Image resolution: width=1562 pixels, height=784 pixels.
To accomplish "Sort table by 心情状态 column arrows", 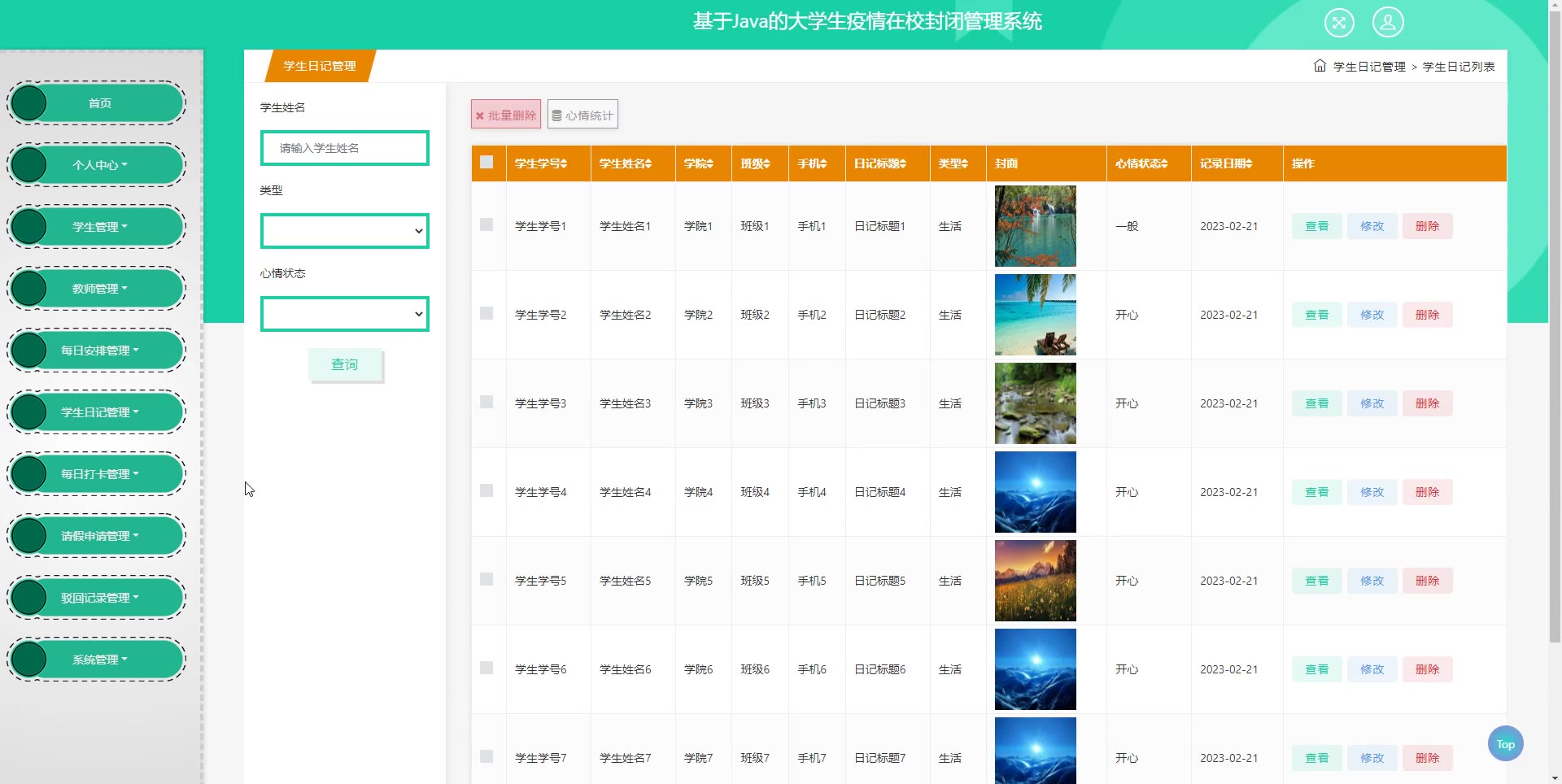I will [1163, 163].
